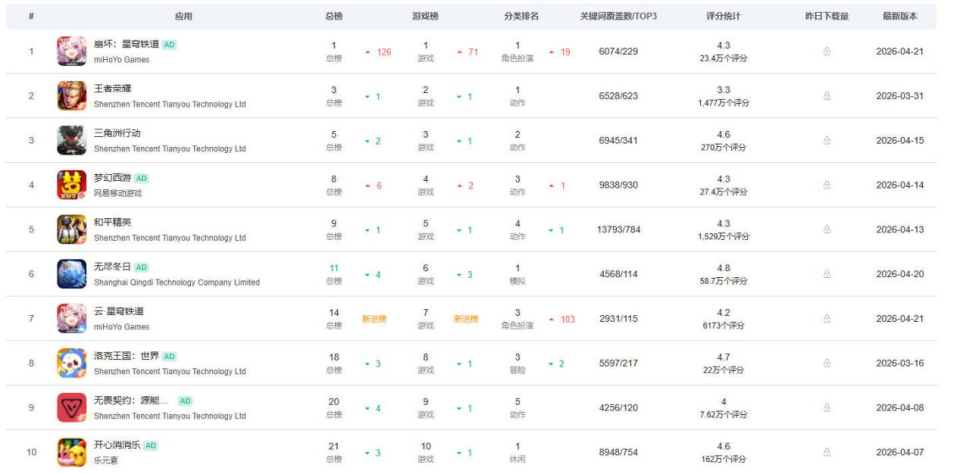Image resolution: width=960 pixels, height=474 pixels.
Task: Open the 无畏契约 app icon
Action: point(72,407)
